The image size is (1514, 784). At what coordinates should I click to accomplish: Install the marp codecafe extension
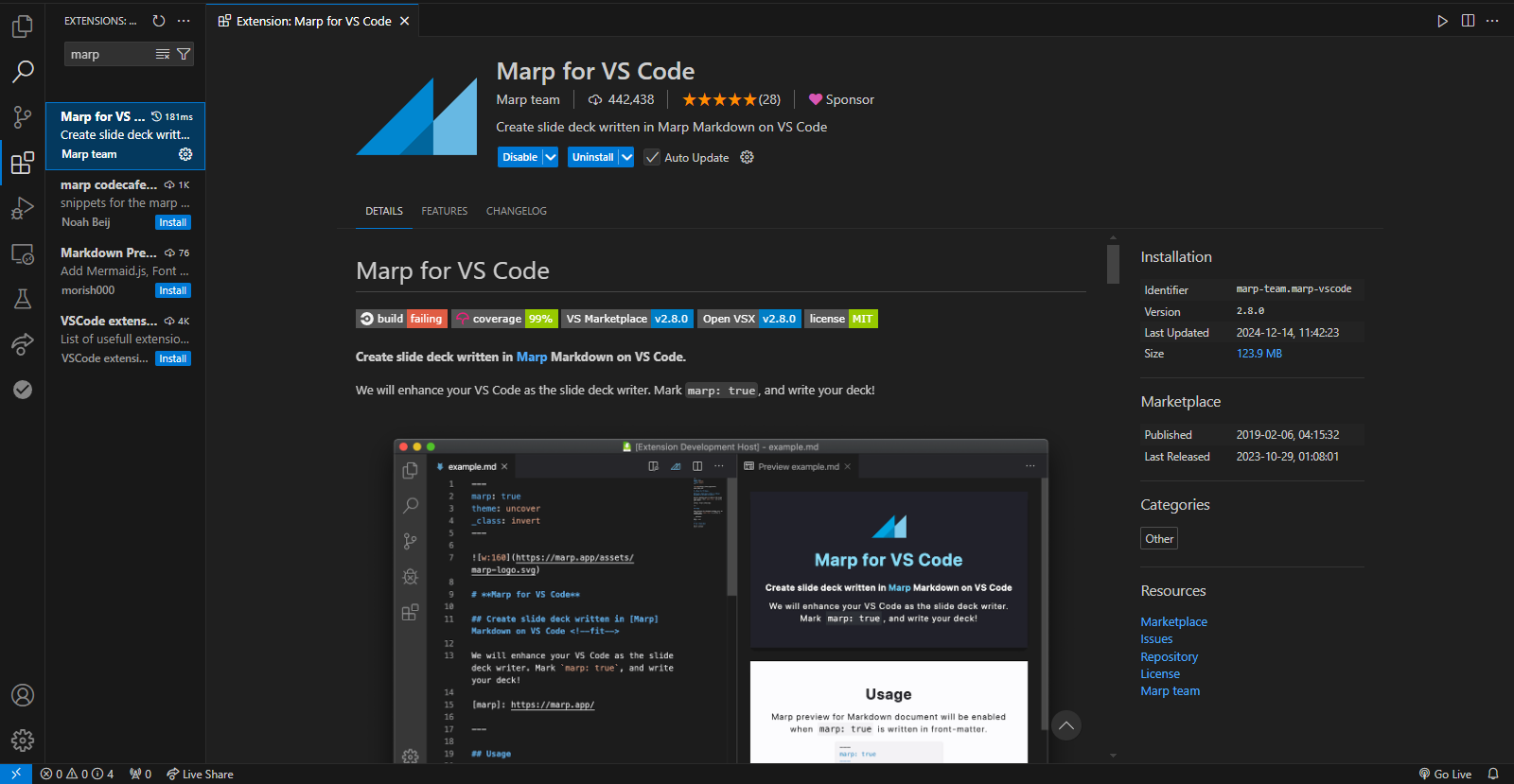coord(173,222)
